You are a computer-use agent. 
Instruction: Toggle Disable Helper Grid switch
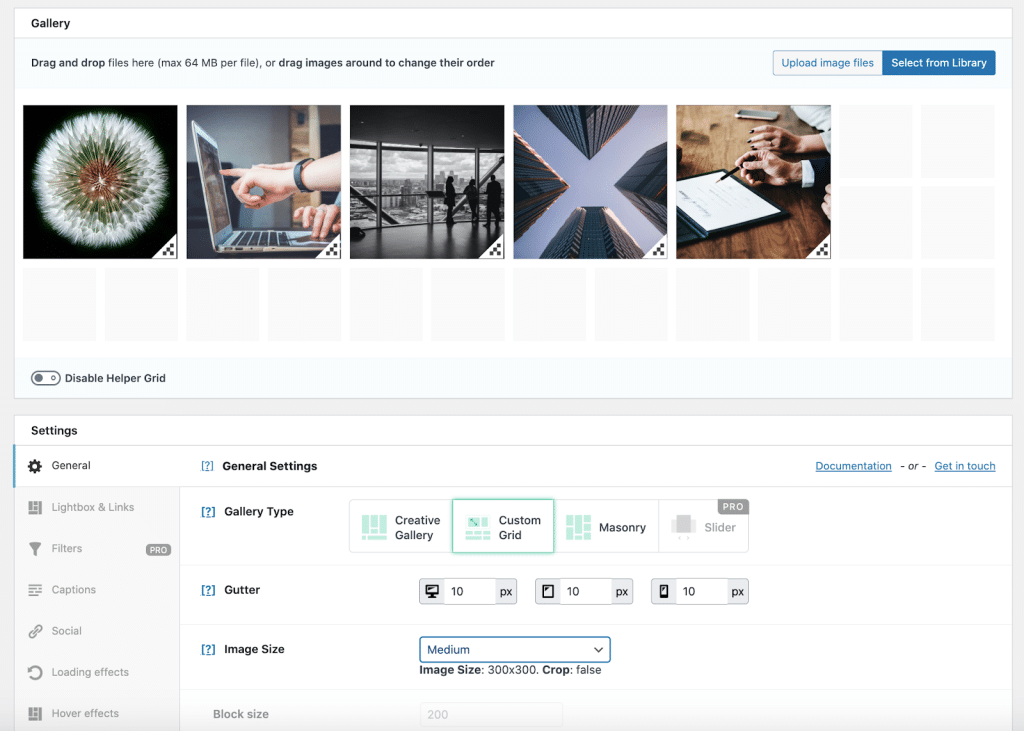point(46,378)
